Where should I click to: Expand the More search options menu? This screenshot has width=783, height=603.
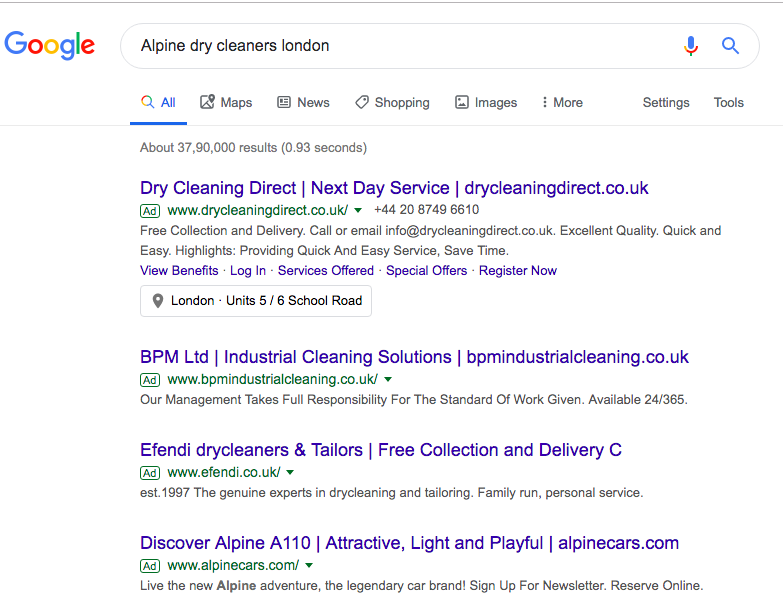(x=561, y=102)
